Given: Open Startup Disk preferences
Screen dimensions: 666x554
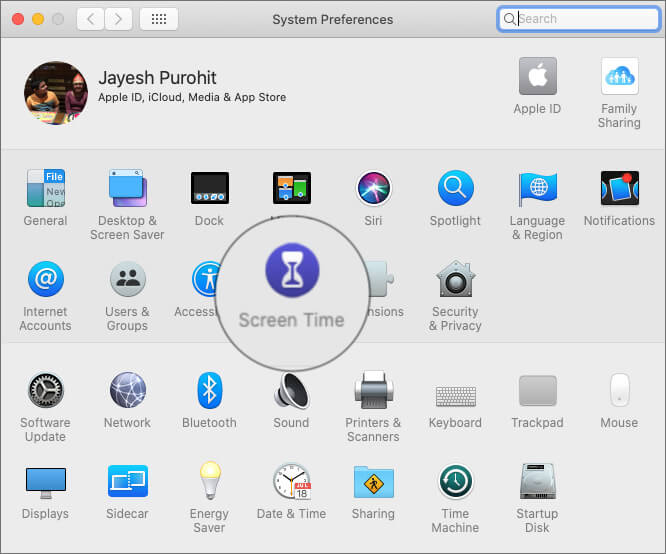Looking at the screenshot, I should coord(537,481).
